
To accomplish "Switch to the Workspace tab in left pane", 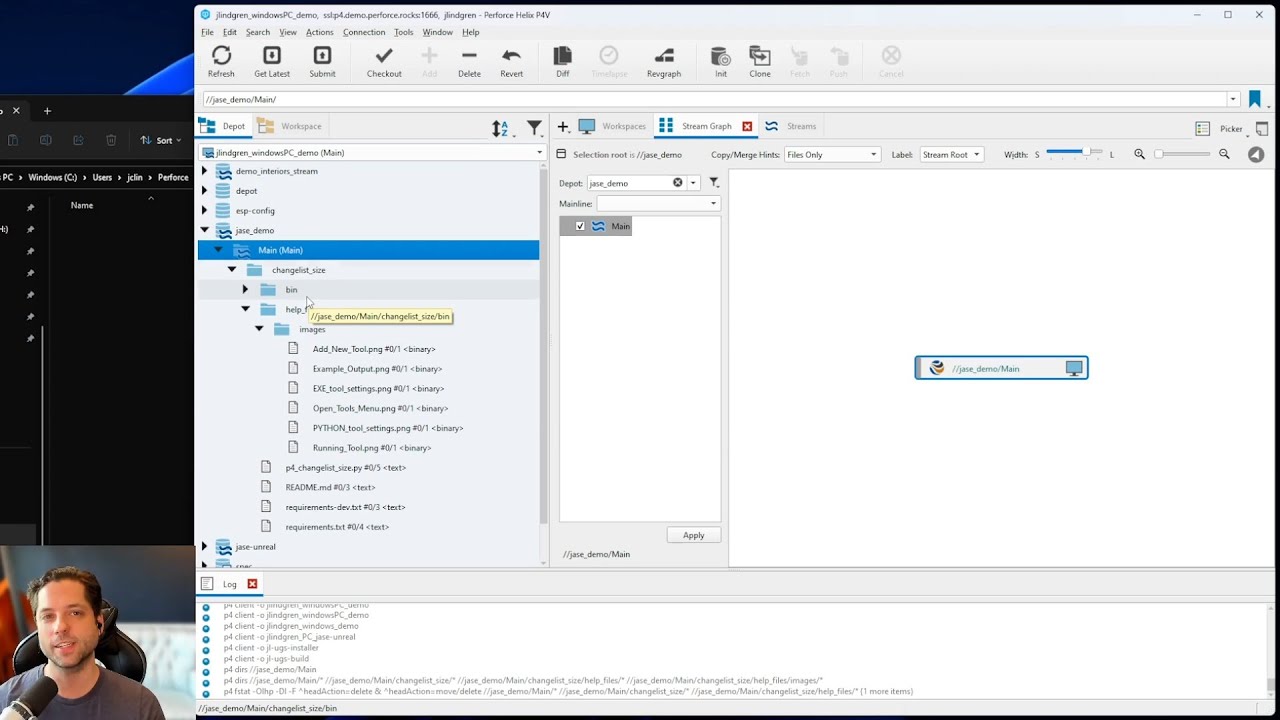I will 290,127.
